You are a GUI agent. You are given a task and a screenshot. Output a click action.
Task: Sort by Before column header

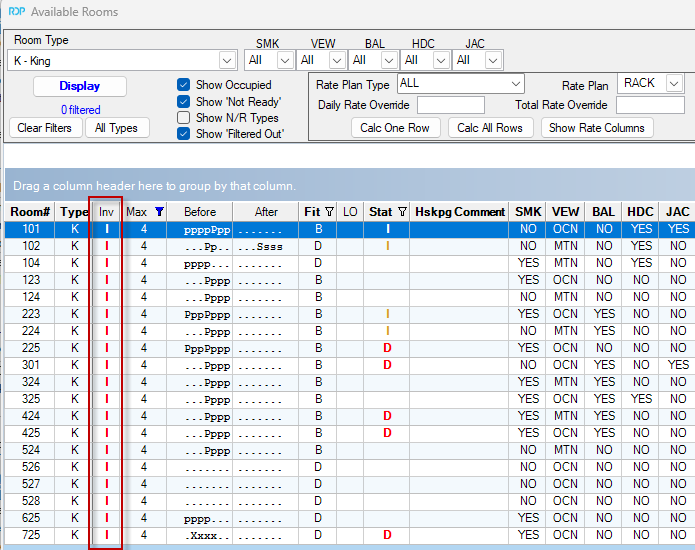coord(200,212)
